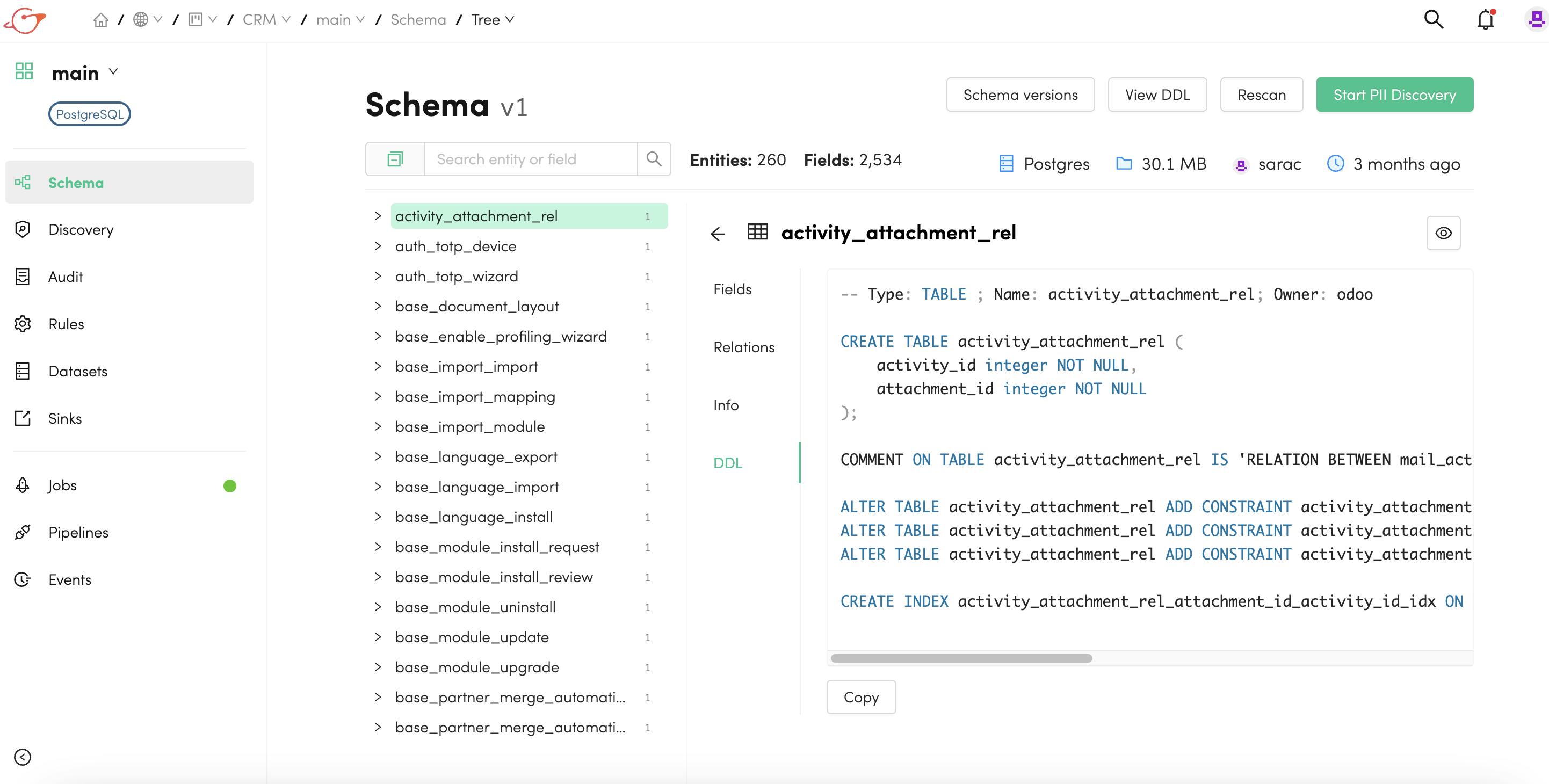Click the Discovery shield icon
This screenshot has width=1549, height=784.
tap(23, 229)
